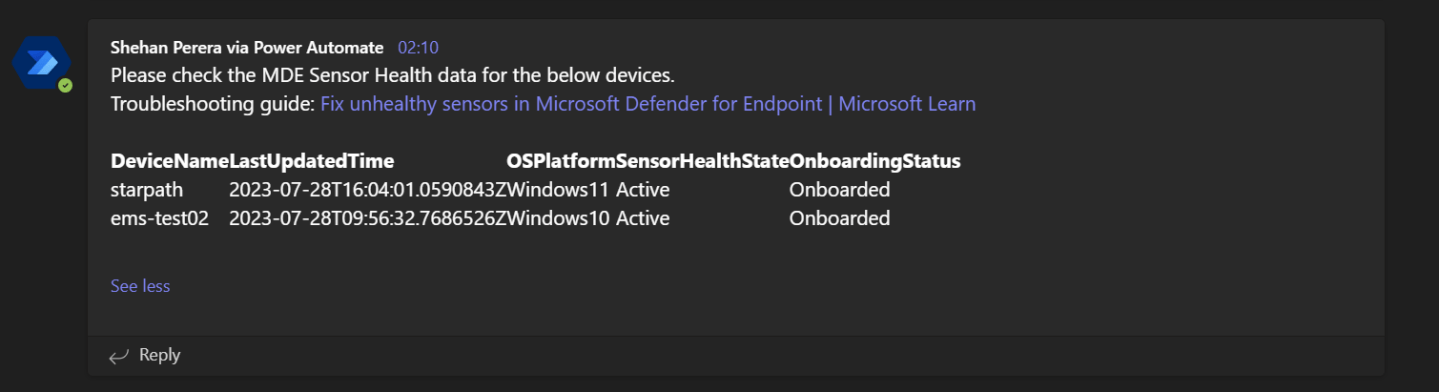Click the SensorHealthState column header

pos(702,161)
